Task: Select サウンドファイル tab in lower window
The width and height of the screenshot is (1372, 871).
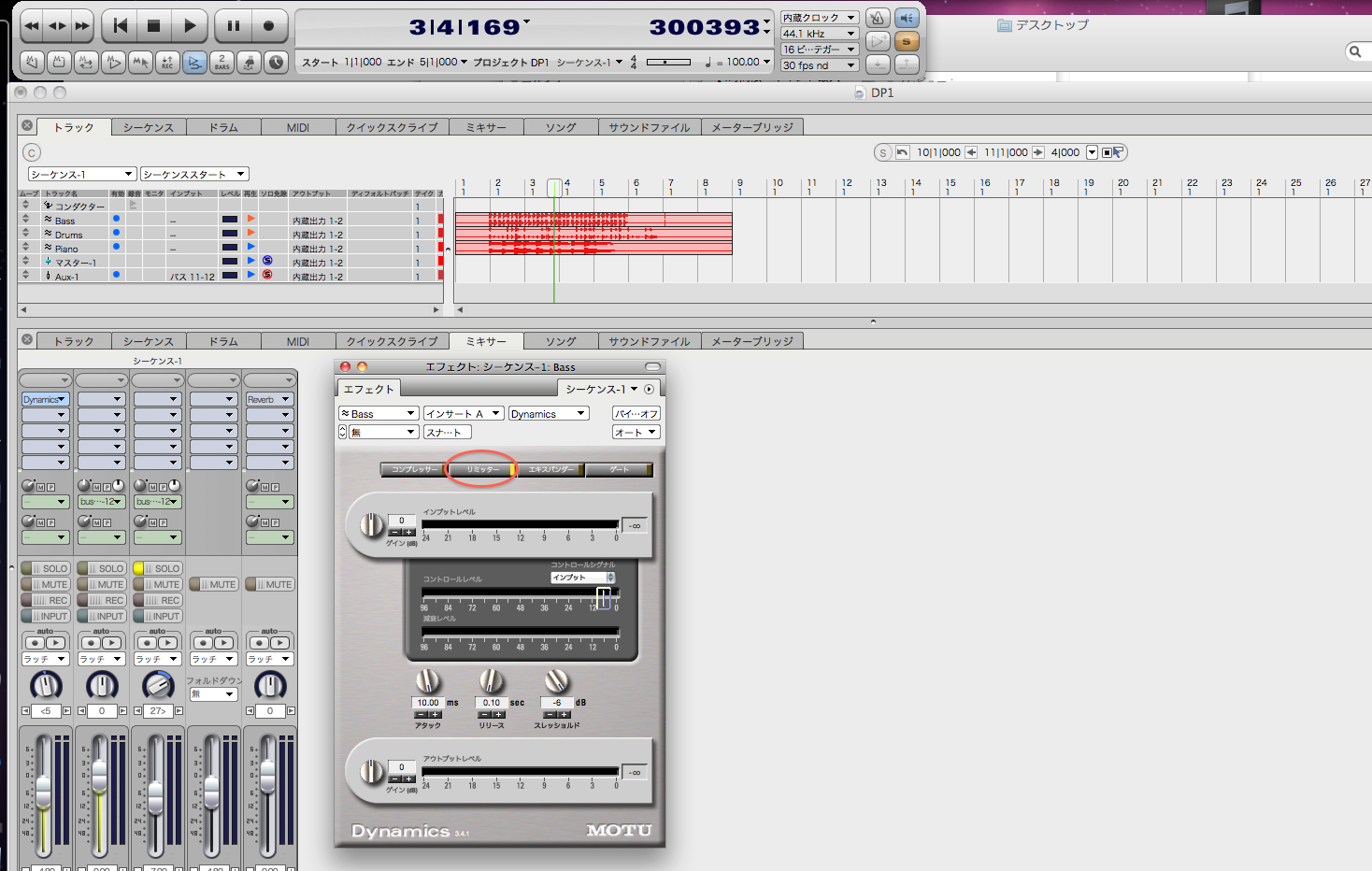Action: (650, 341)
